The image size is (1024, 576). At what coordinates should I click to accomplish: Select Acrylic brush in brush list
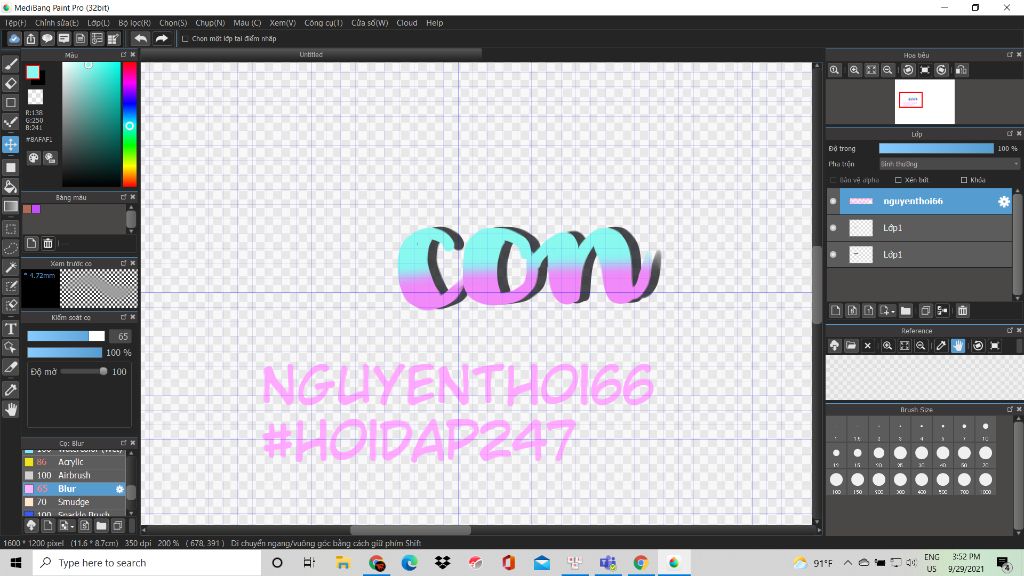[x=74, y=462]
